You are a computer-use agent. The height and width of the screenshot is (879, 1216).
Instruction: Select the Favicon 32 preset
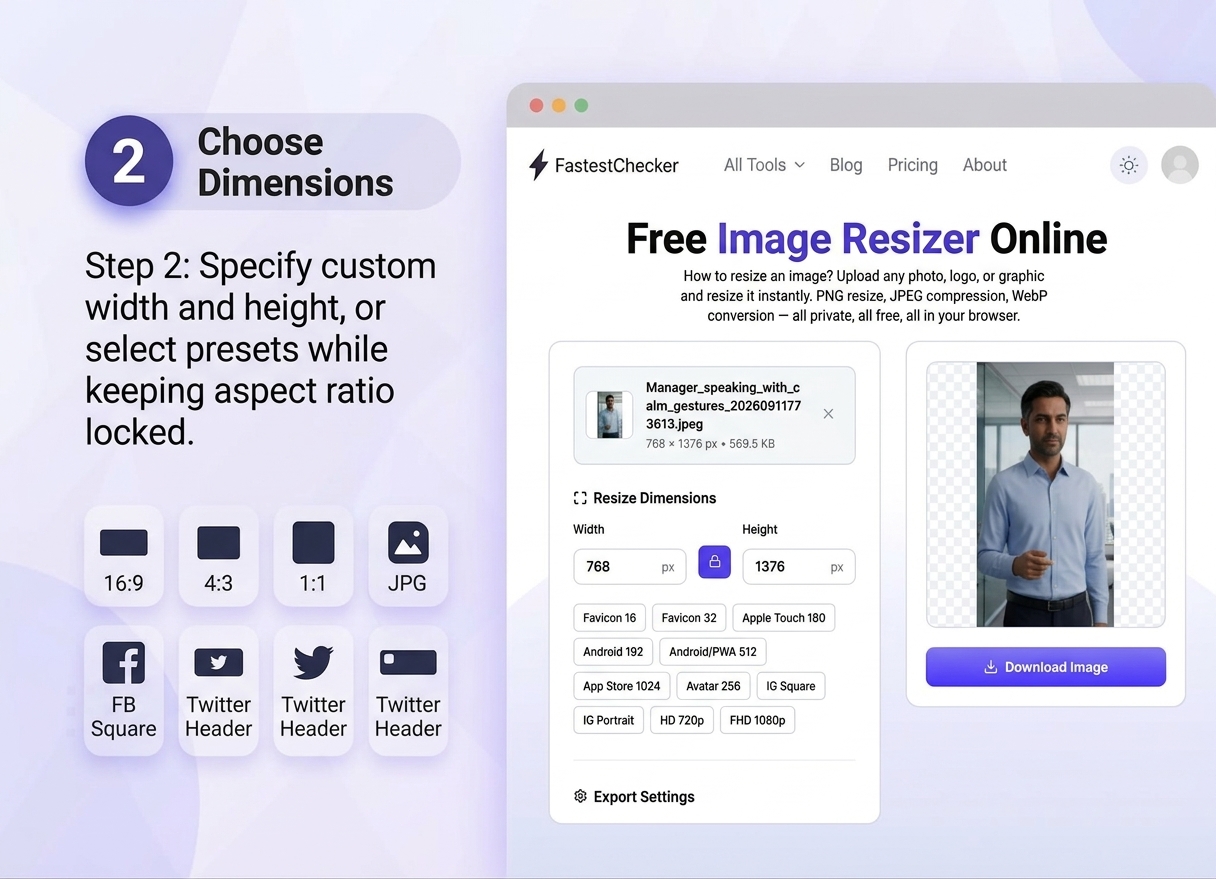click(x=689, y=618)
